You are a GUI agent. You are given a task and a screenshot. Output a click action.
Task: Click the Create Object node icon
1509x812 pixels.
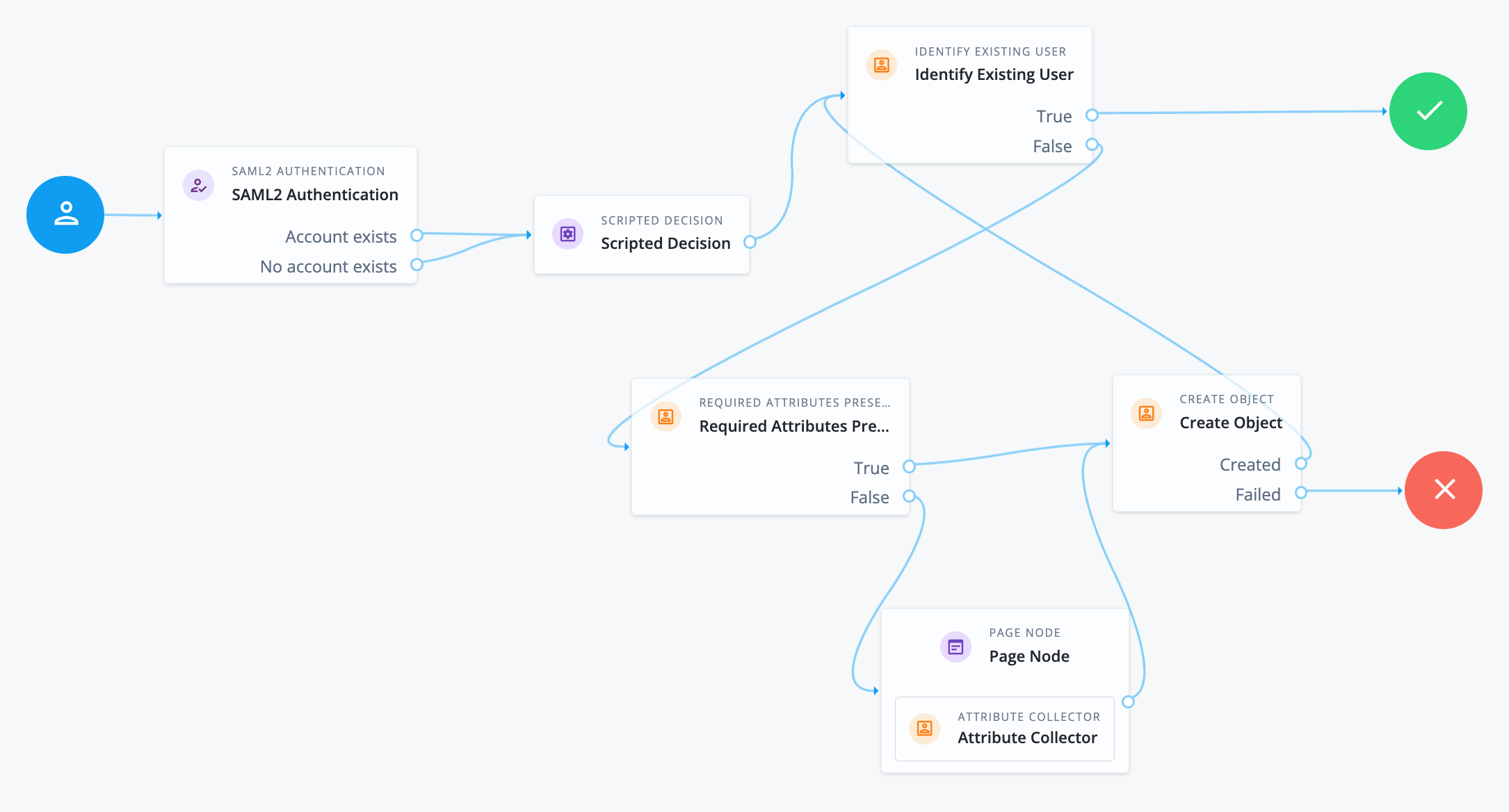point(1145,413)
